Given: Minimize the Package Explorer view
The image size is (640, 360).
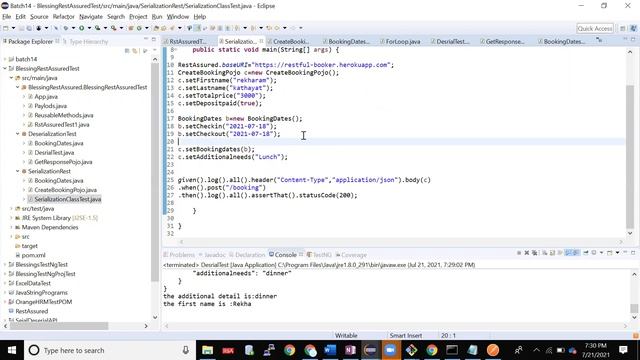Looking at the screenshot, I should pos(146,39).
